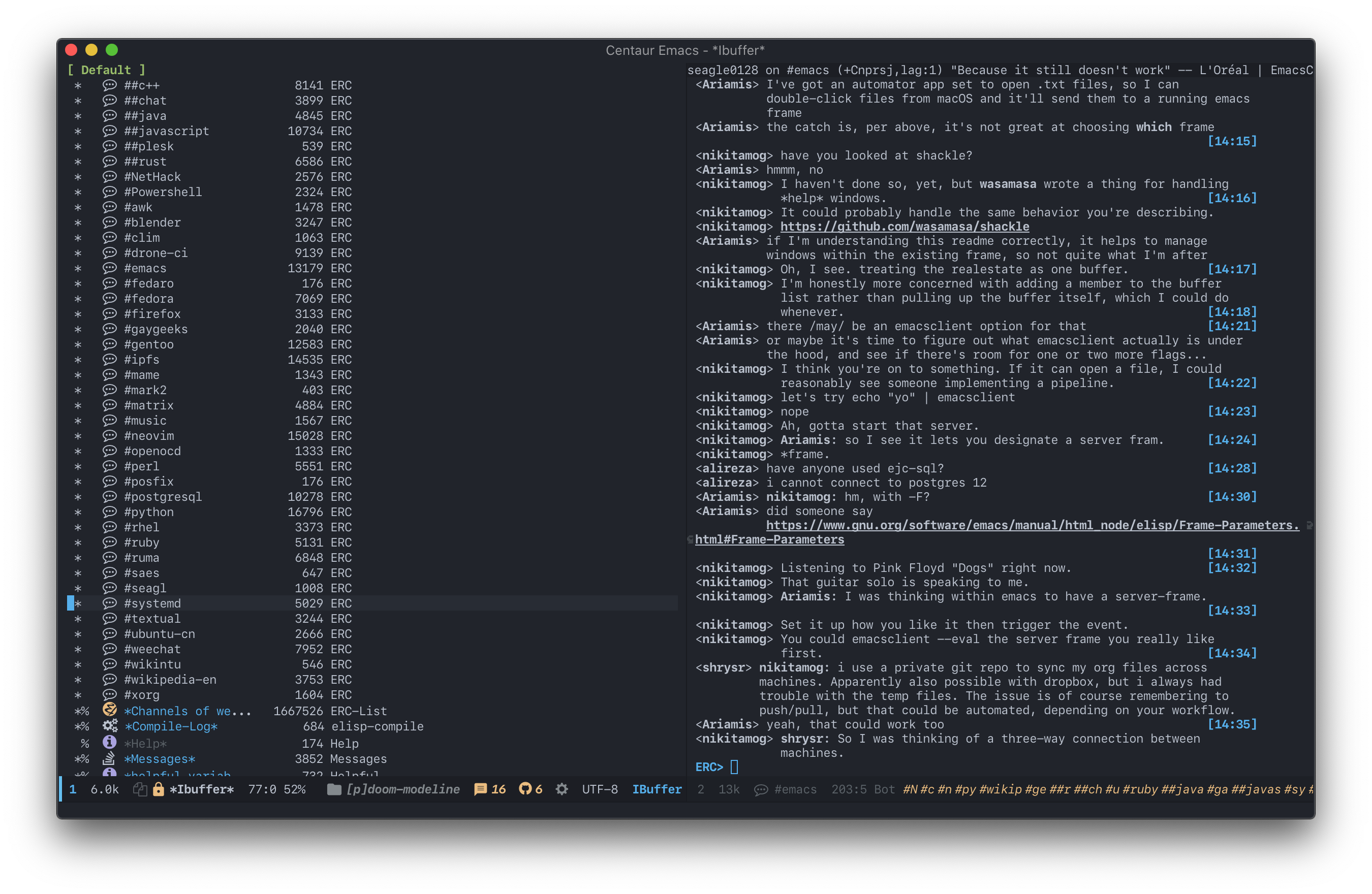Image resolution: width=1372 pixels, height=894 pixels.
Task: Click the buffers copy icon in modeline
Action: pyautogui.click(x=140, y=789)
